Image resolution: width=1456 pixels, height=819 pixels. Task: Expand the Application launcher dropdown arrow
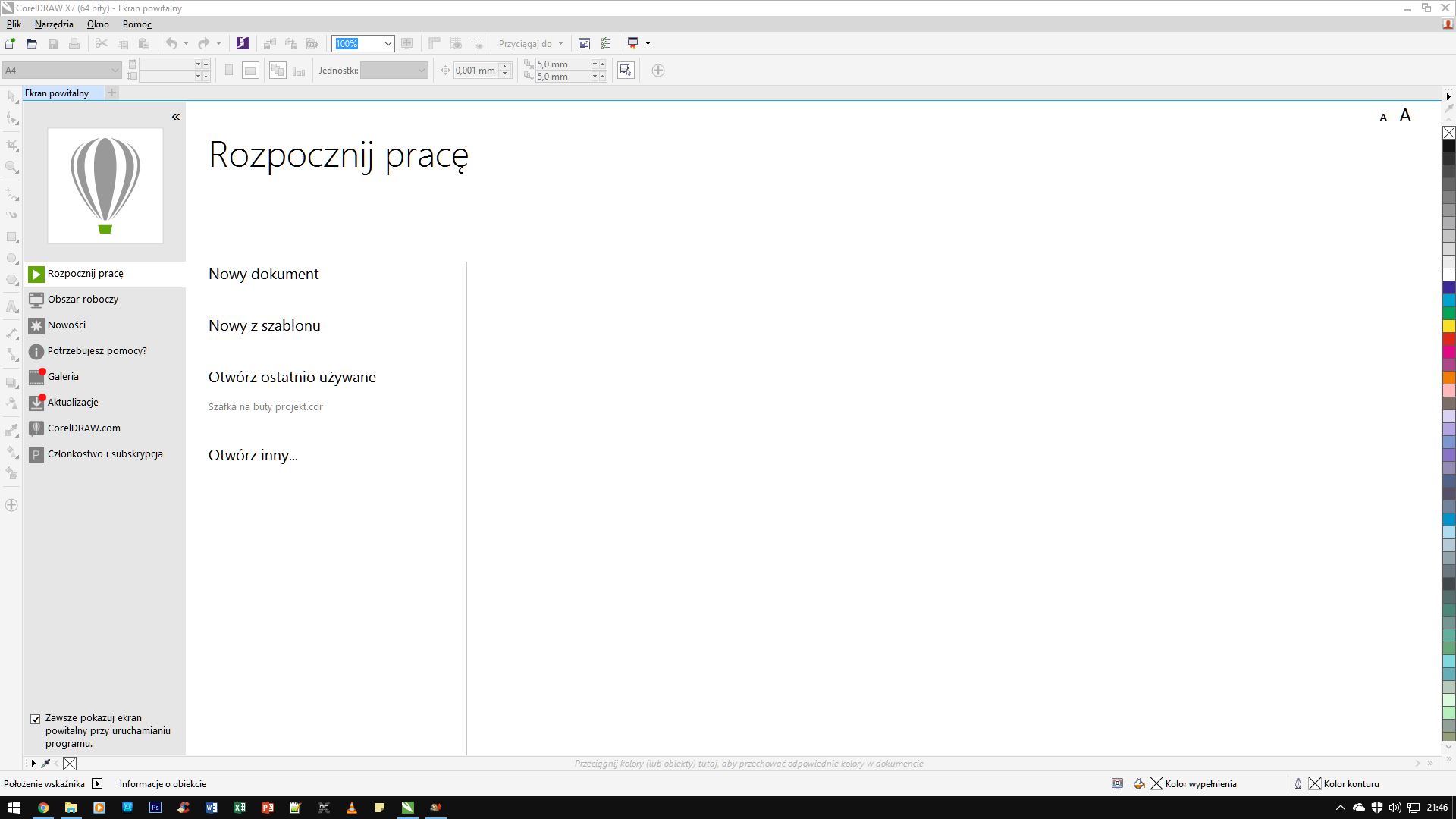[x=648, y=43]
